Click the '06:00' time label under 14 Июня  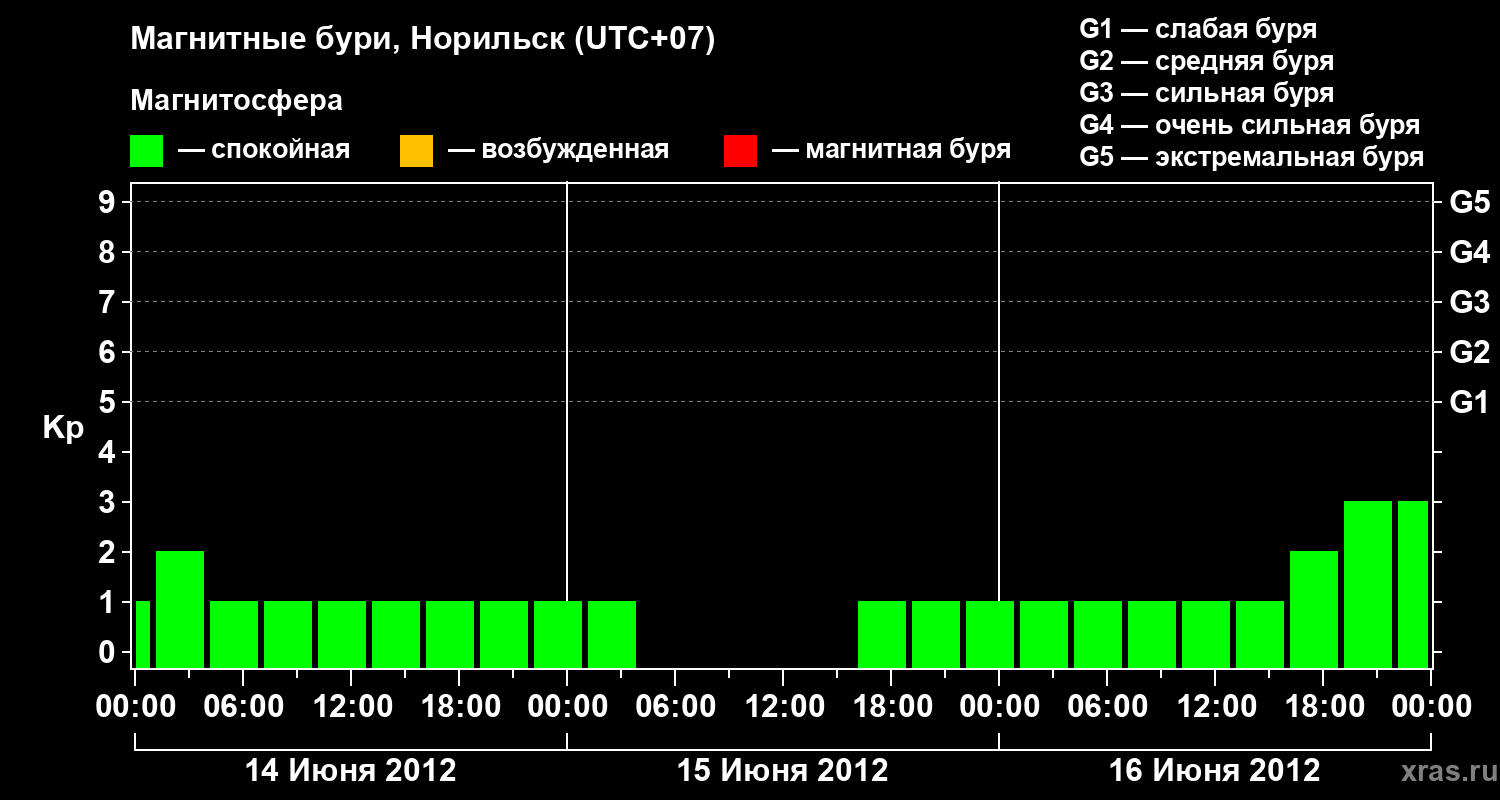pos(243,707)
